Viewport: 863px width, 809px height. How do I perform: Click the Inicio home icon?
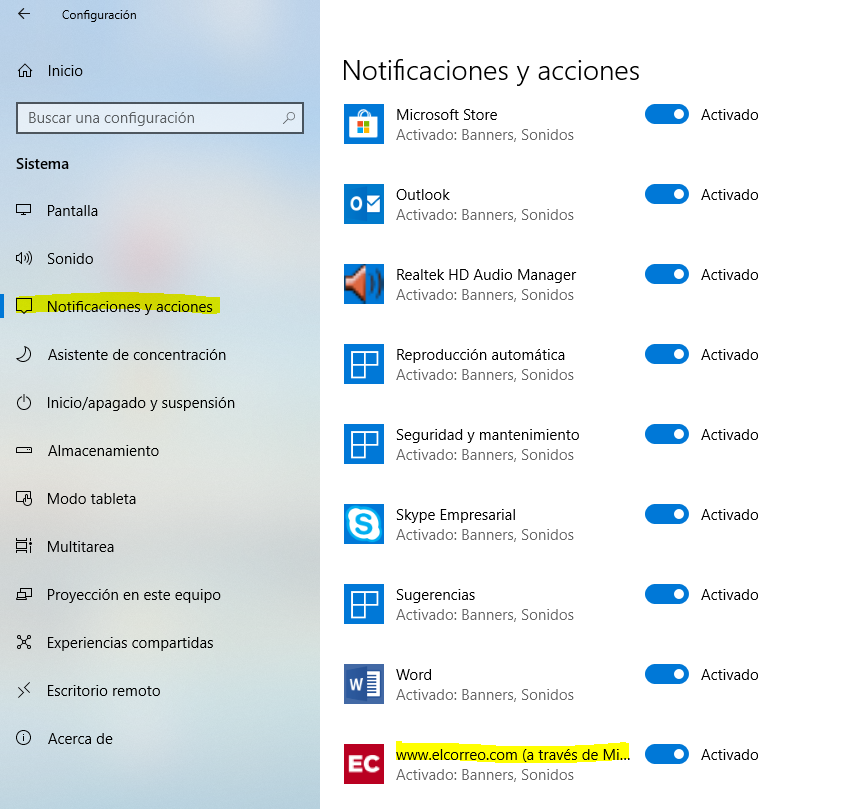(25, 71)
